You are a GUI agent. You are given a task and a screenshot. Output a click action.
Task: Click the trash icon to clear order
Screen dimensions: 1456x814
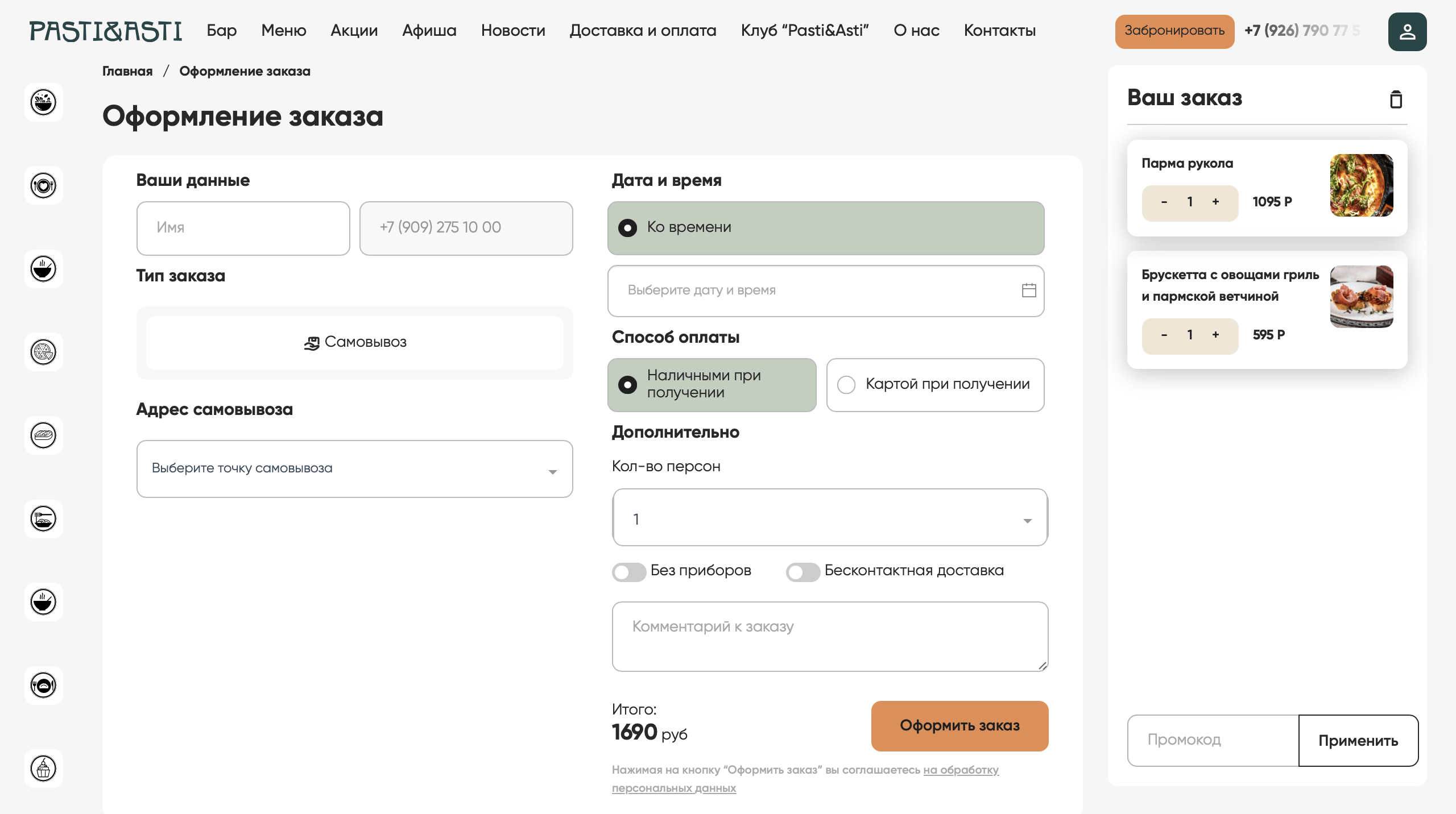point(1396,99)
